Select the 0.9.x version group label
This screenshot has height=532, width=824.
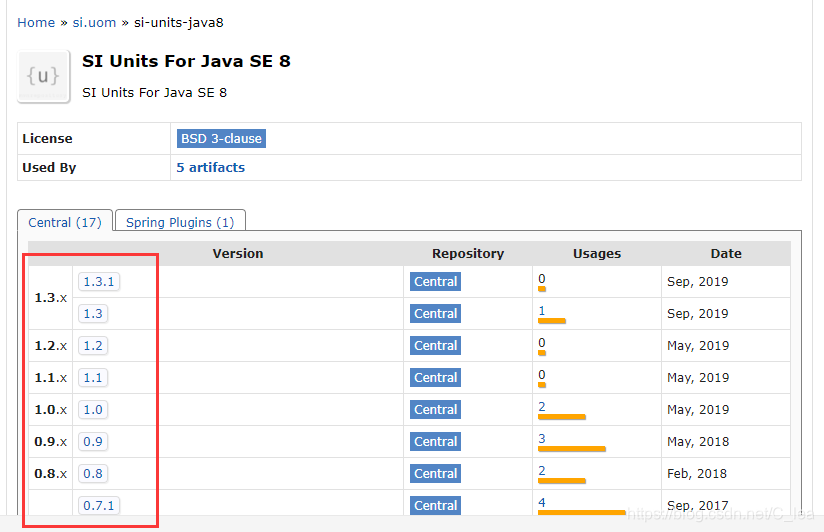point(50,442)
